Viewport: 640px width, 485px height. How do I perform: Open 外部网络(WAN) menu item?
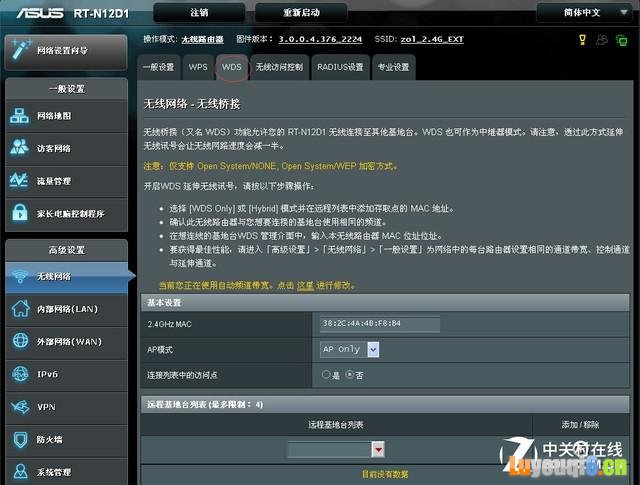[x=67, y=342]
